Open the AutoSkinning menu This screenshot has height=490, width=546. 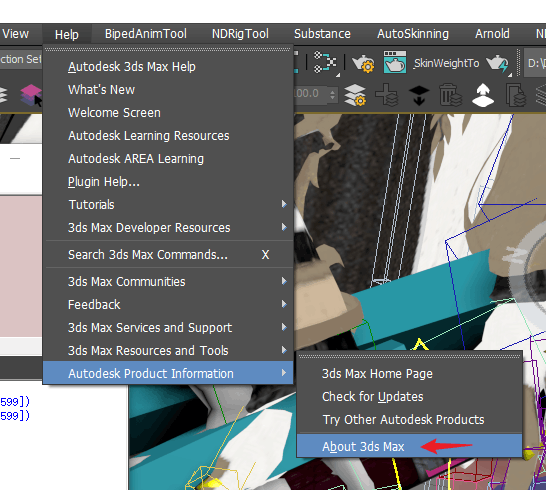click(413, 34)
